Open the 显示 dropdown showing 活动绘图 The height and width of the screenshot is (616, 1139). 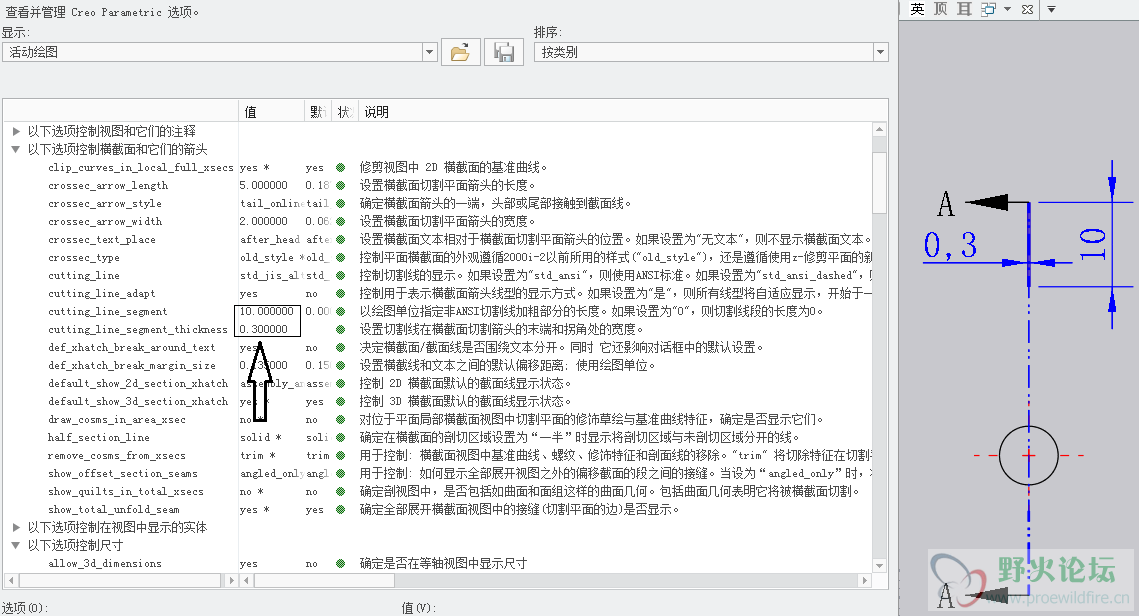point(429,52)
